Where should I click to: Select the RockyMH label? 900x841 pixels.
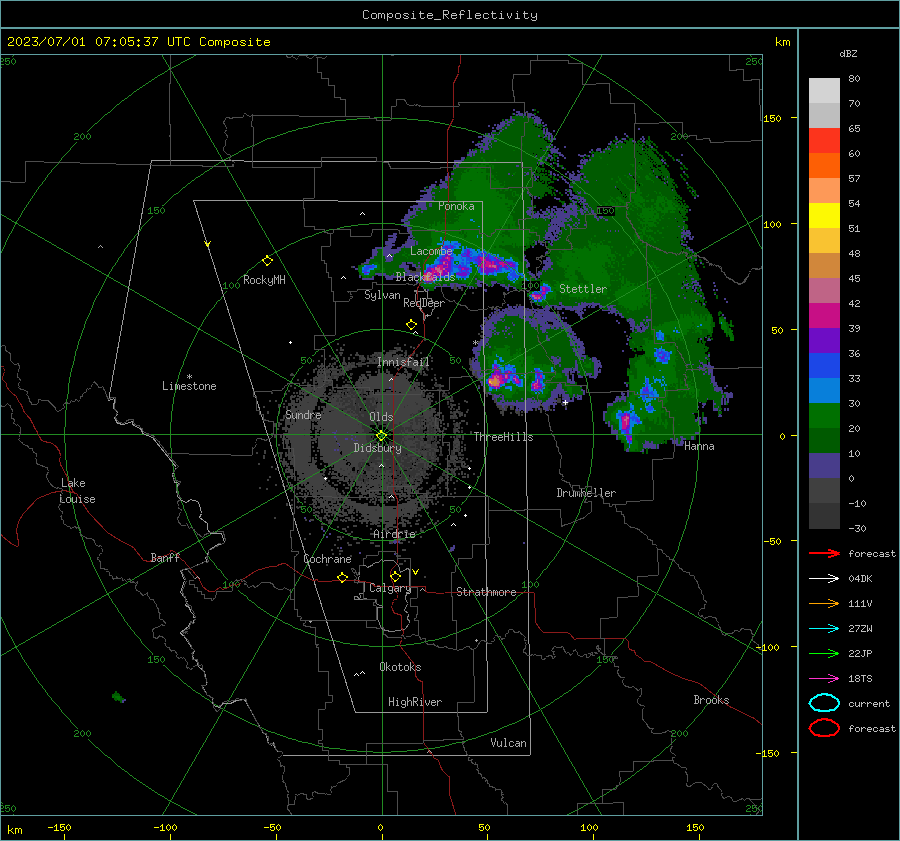[x=264, y=280]
